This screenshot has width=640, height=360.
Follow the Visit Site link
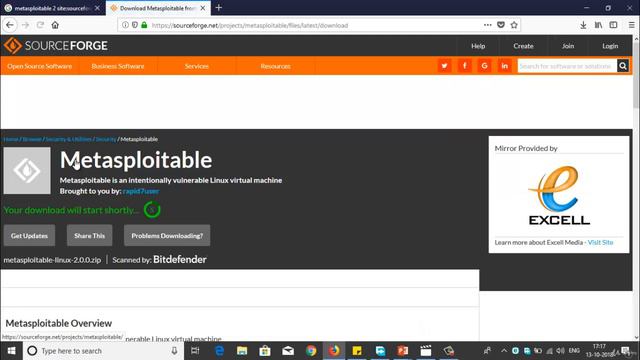pyautogui.click(x=600, y=242)
